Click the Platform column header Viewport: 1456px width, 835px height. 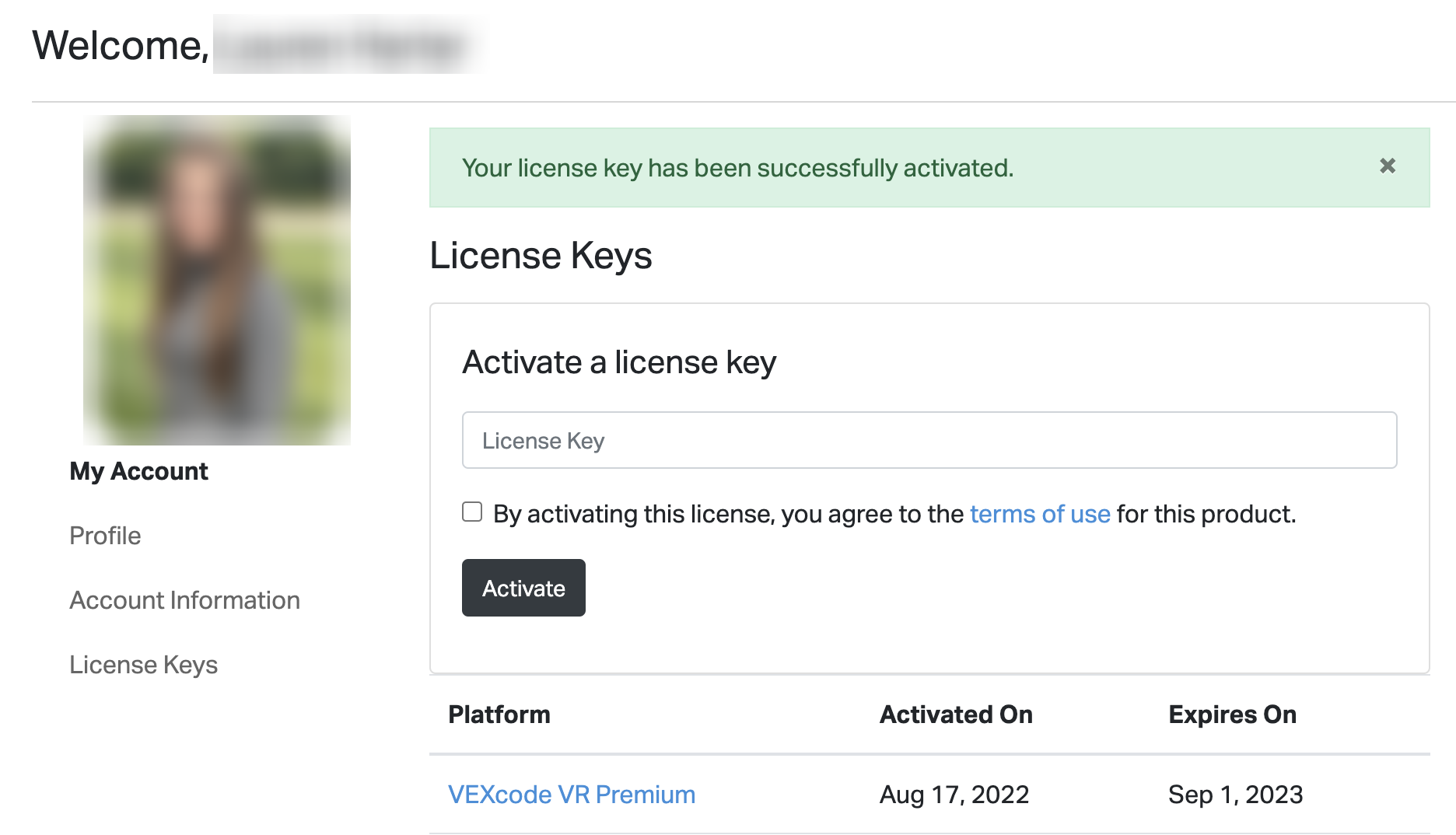click(499, 714)
